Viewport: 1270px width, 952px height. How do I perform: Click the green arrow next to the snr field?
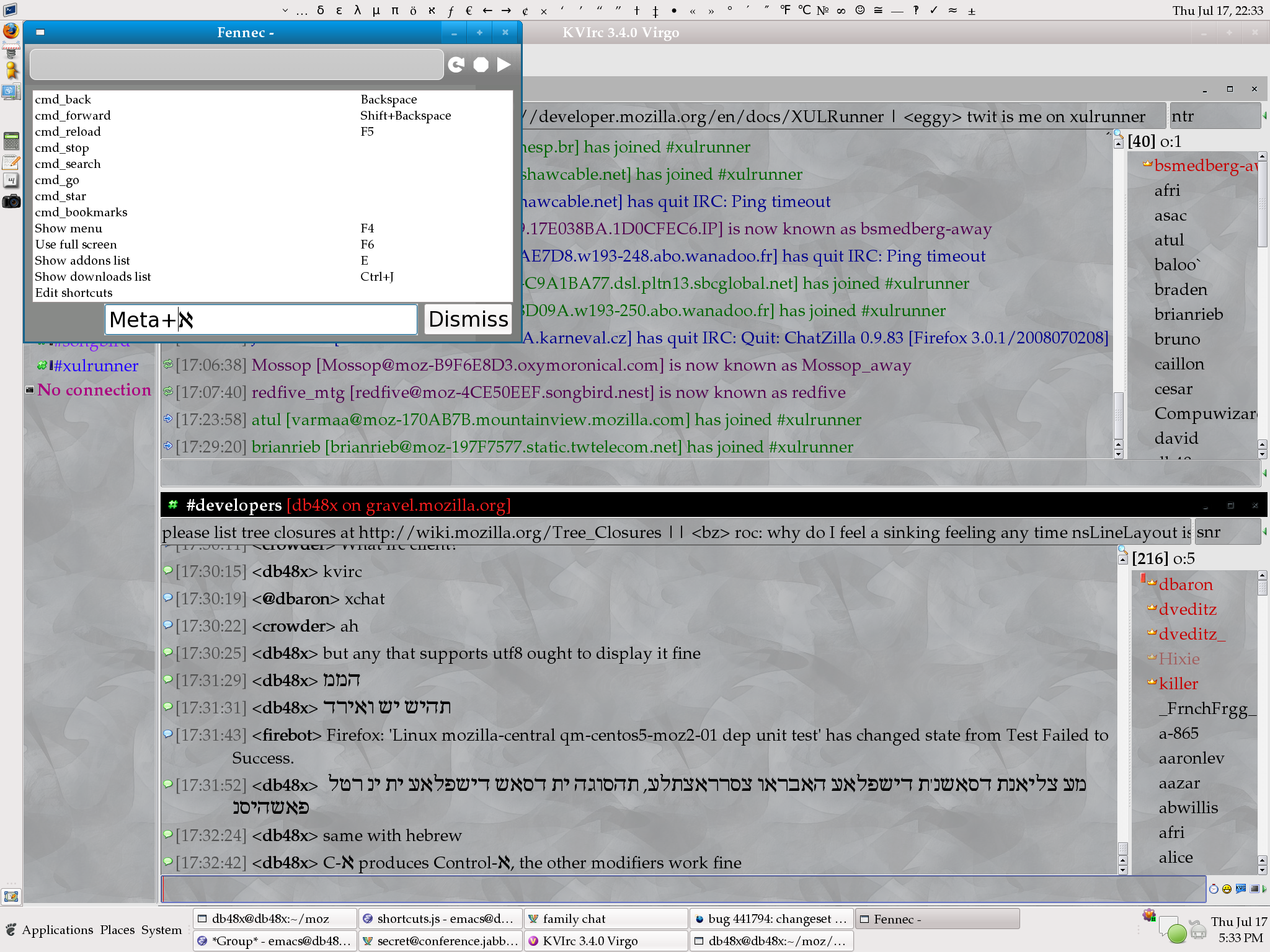coord(1264,532)
